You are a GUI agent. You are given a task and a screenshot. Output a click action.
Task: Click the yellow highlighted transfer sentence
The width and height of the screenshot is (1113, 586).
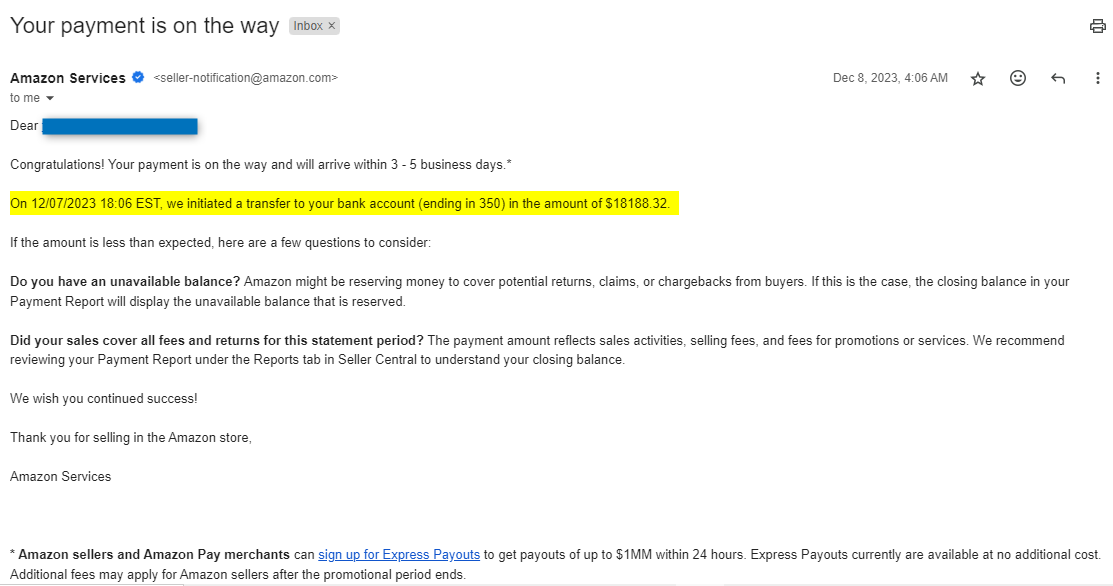pos(340,204)
